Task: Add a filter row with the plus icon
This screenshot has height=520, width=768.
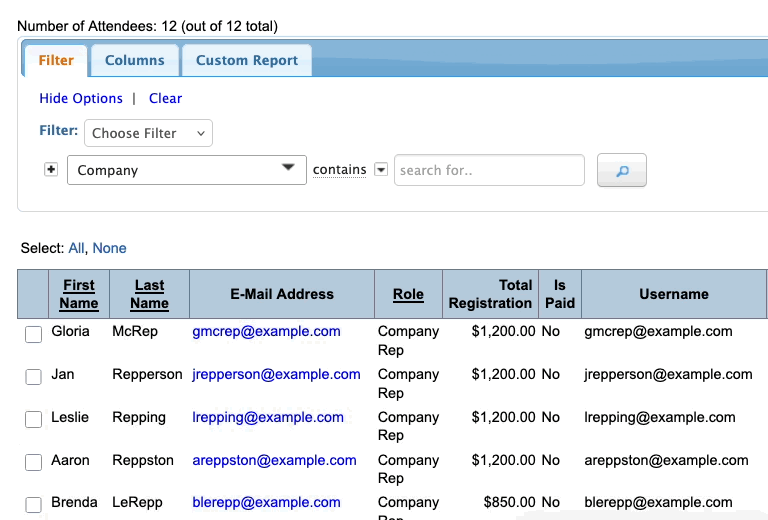Action: pos(51,169)
